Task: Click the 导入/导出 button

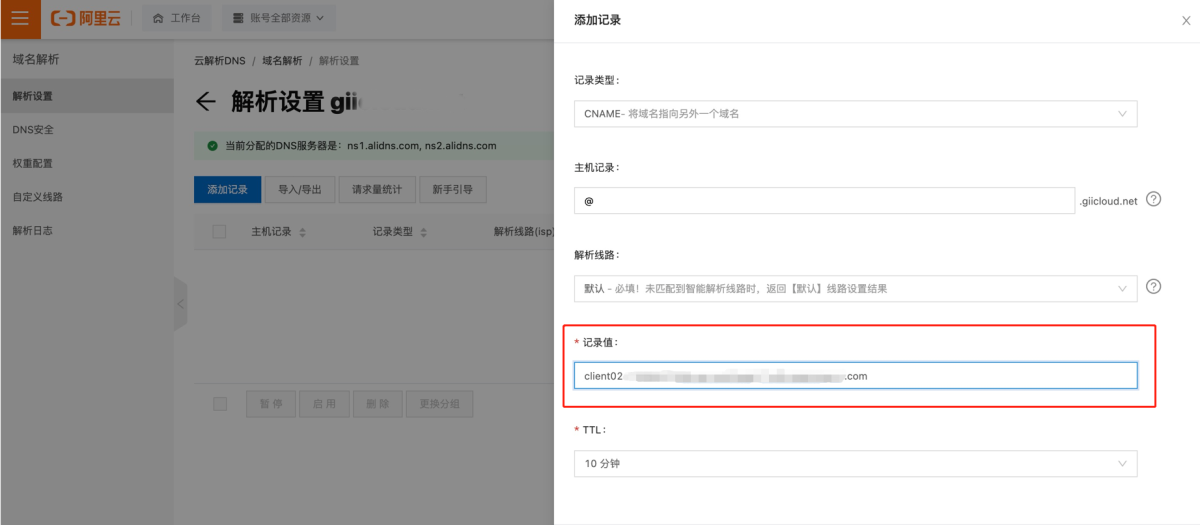Action: 300,189
